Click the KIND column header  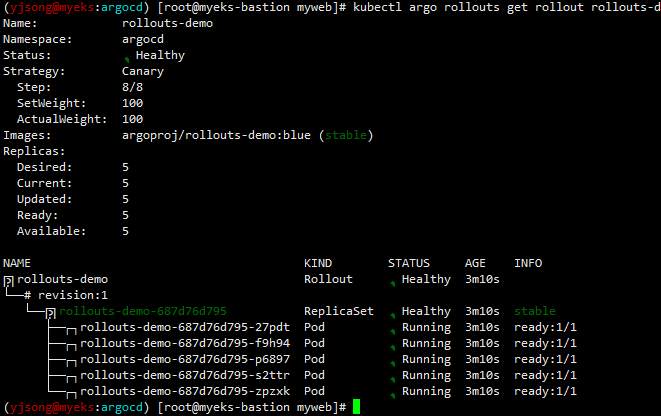(x=318, y=263)
